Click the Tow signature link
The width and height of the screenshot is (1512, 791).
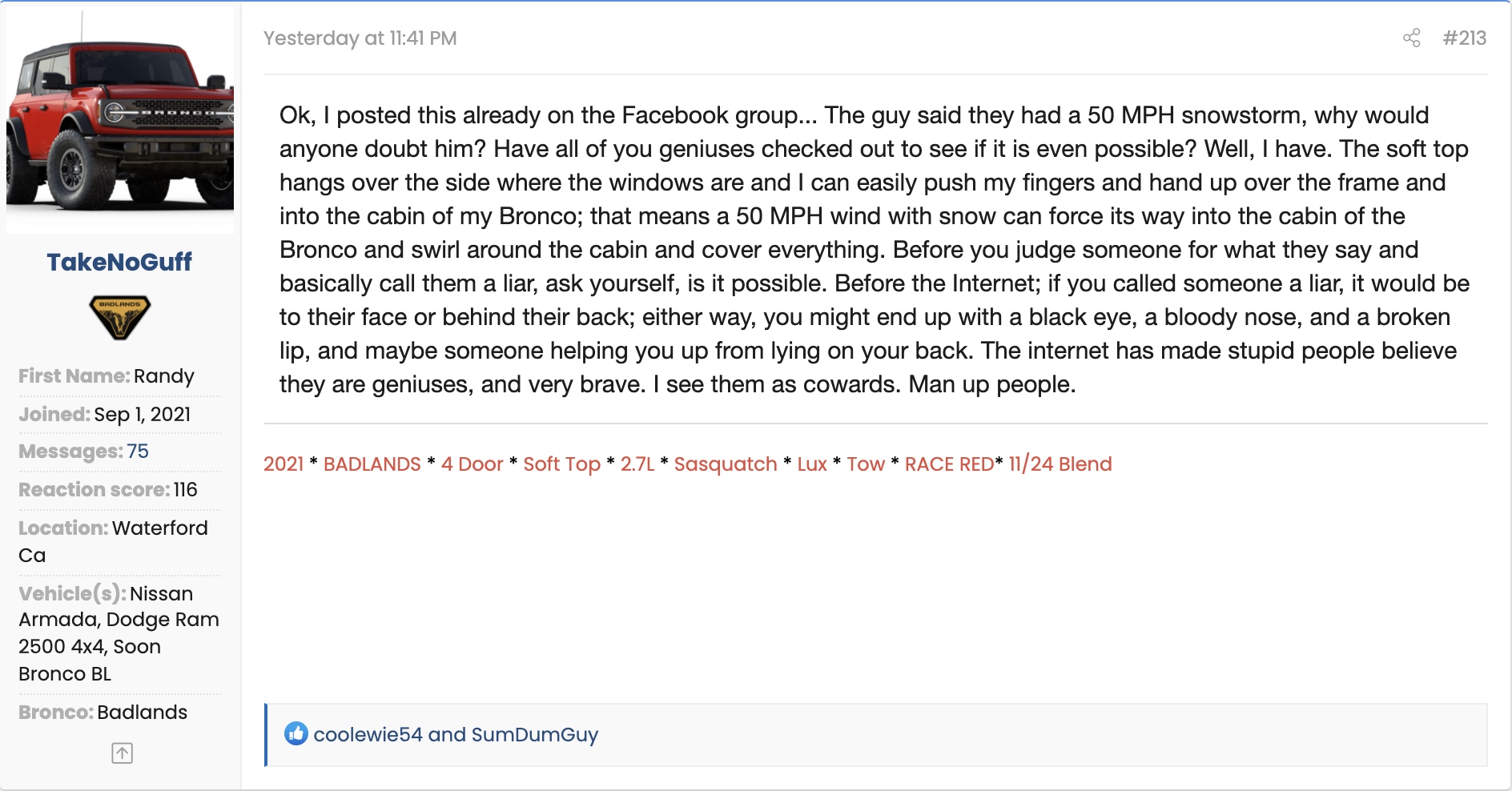[x=866, y=464]
